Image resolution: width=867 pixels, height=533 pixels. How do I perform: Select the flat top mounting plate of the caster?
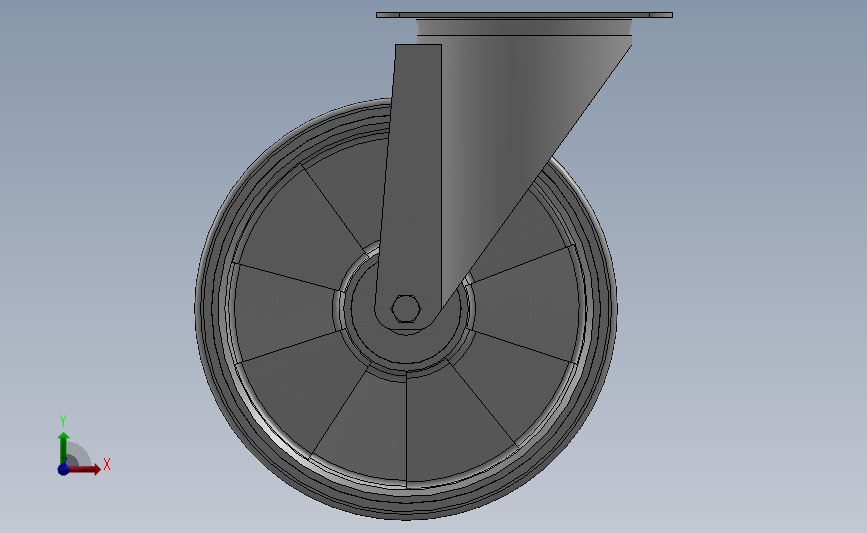point(524,15)
